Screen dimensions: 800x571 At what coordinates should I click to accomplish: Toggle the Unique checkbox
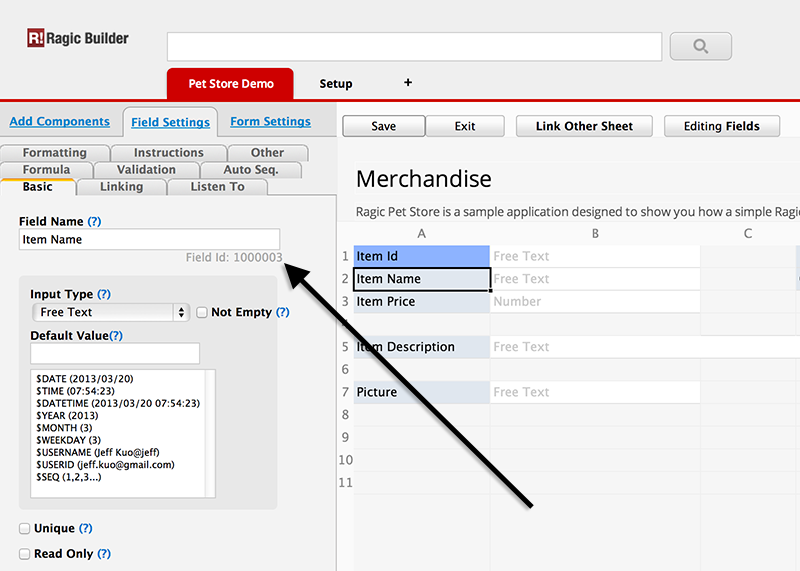(24, 528)
